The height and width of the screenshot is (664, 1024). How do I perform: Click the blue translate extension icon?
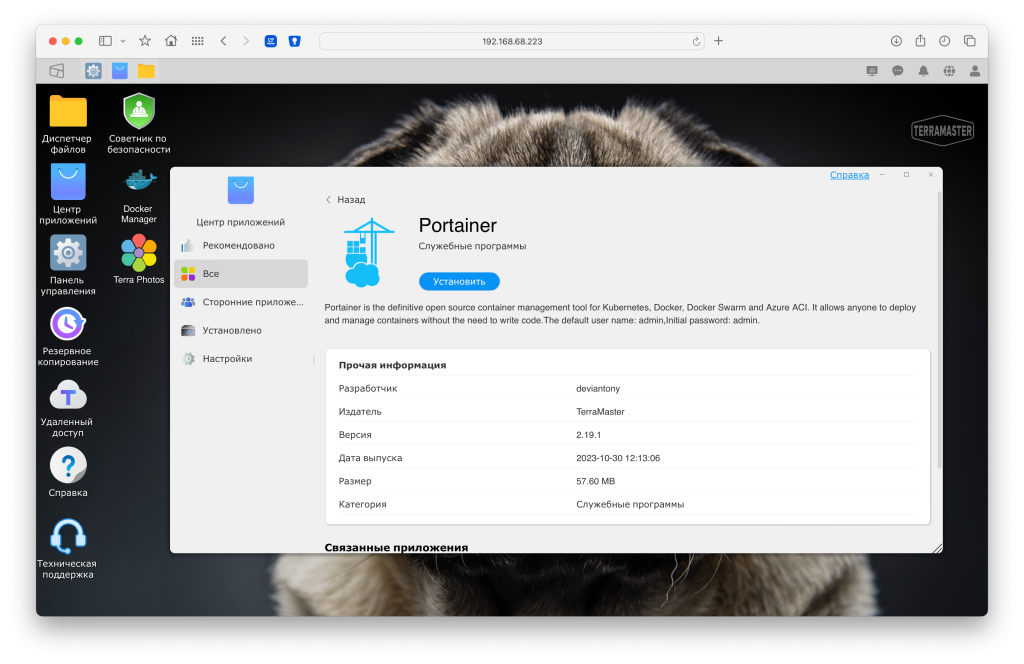pos(270,40)
